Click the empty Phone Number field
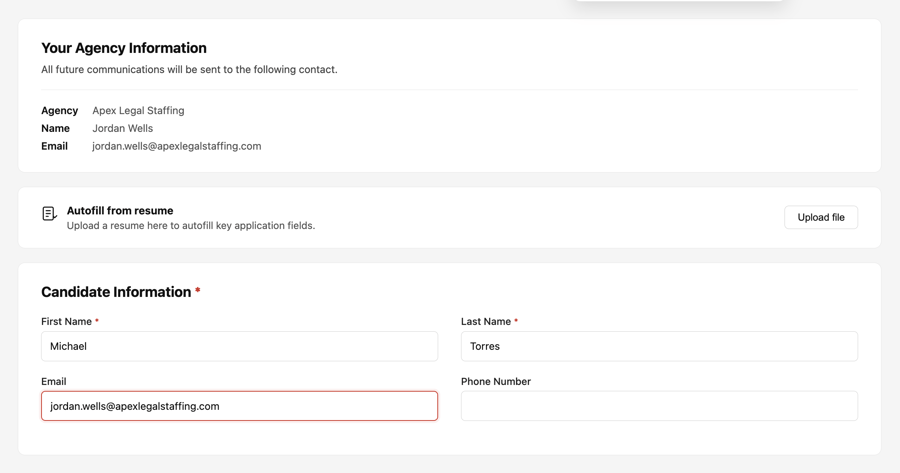Viewport: 900px width, 473px height. (x=659, y=406)
